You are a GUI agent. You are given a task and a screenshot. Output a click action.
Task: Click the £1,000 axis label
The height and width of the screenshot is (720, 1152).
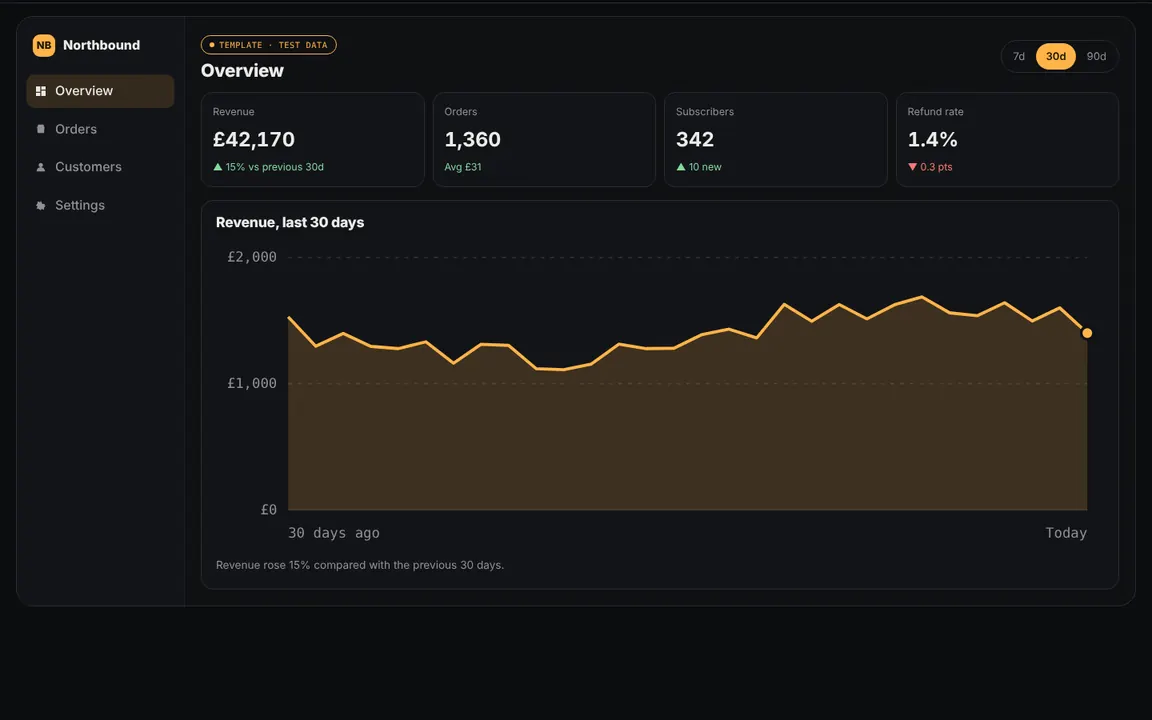[x=252, y=384]
